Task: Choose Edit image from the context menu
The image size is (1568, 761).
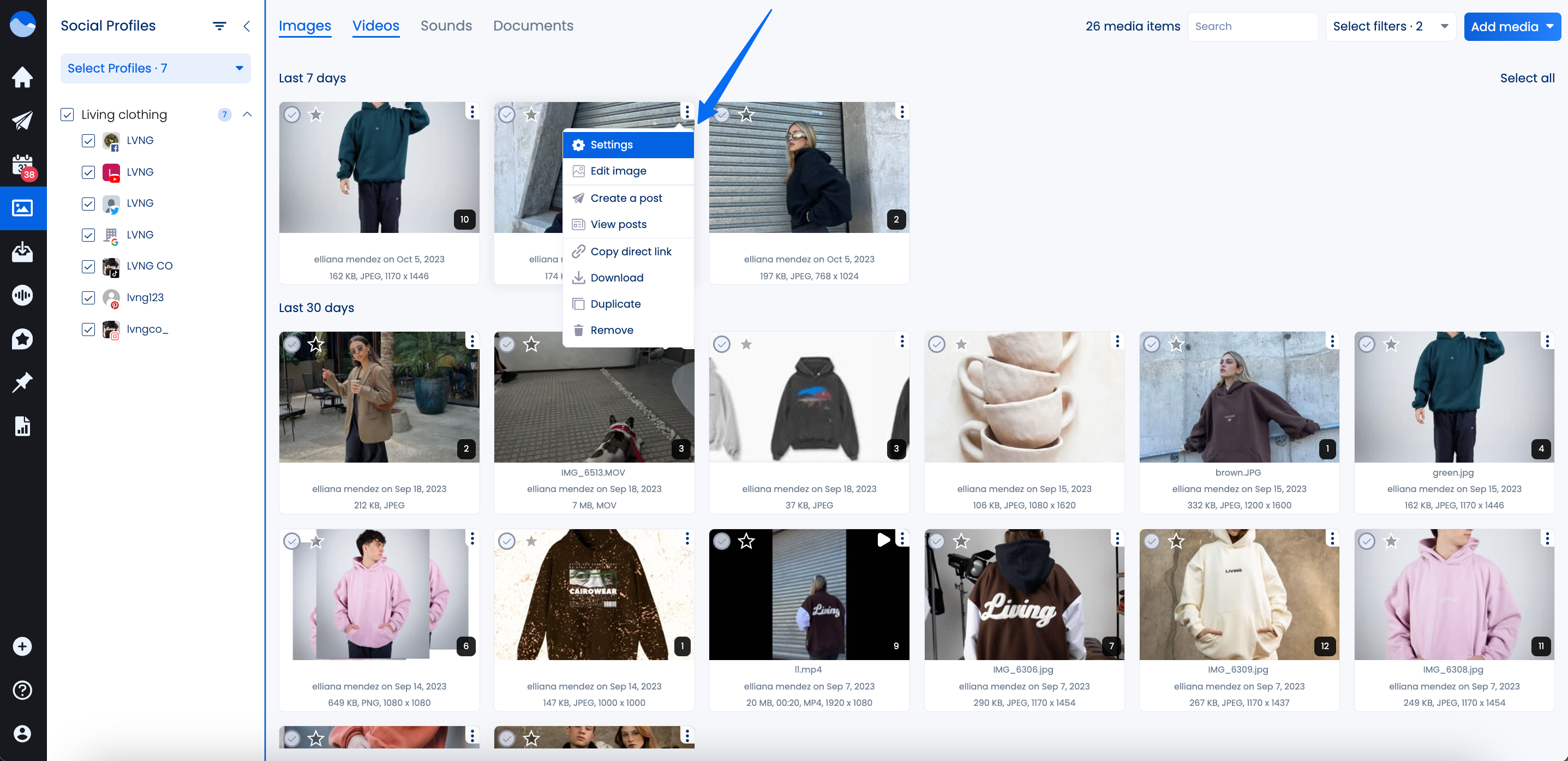Action: [628, 171]
